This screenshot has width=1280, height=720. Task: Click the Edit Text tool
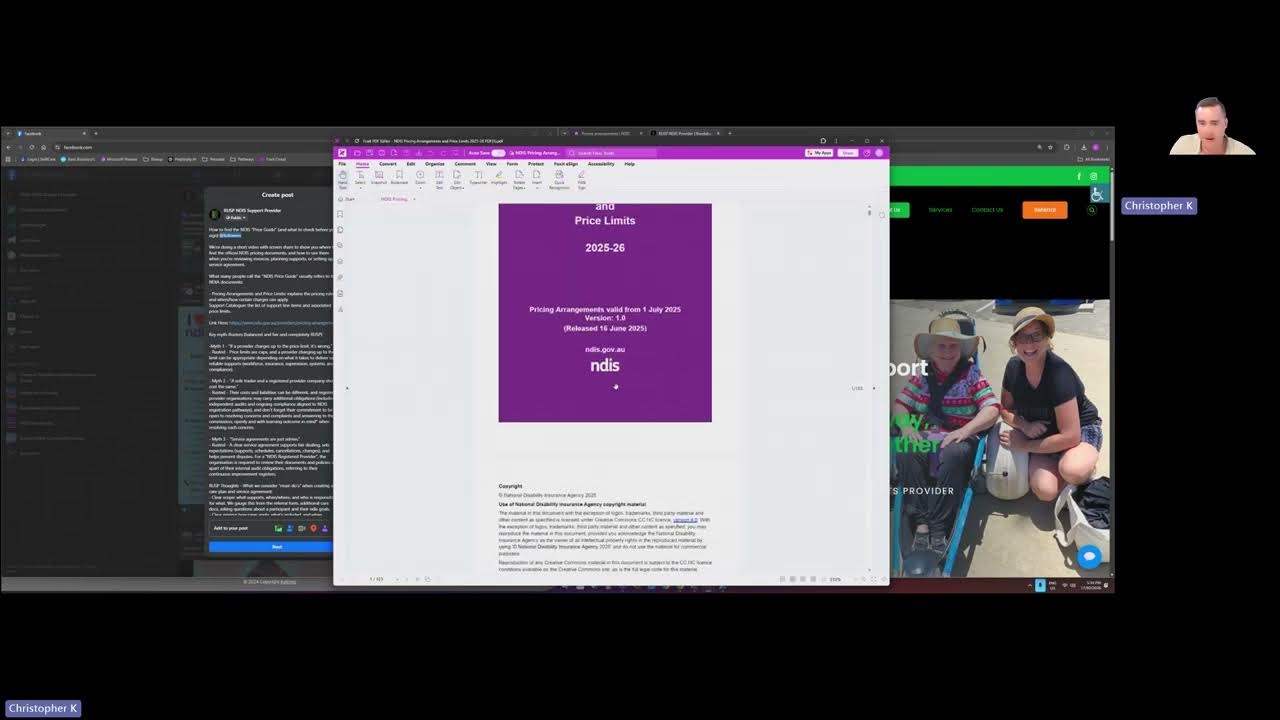tap(439, 179)
